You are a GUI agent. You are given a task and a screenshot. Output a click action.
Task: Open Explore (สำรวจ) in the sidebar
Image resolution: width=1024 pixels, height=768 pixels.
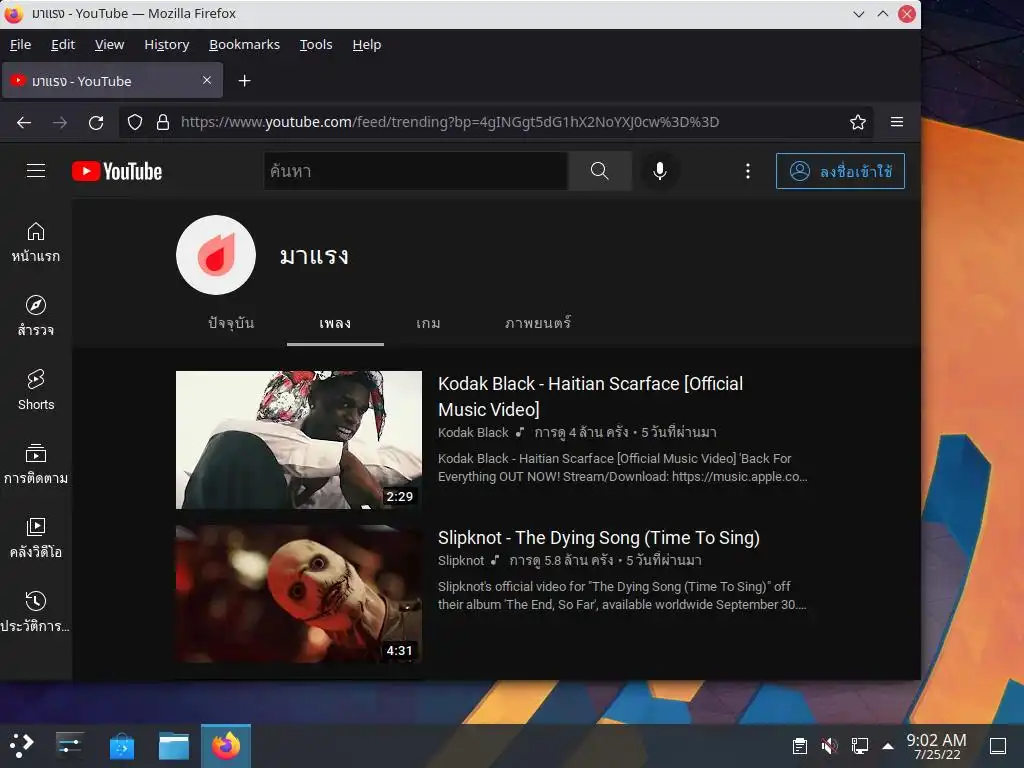click(36, 316)
